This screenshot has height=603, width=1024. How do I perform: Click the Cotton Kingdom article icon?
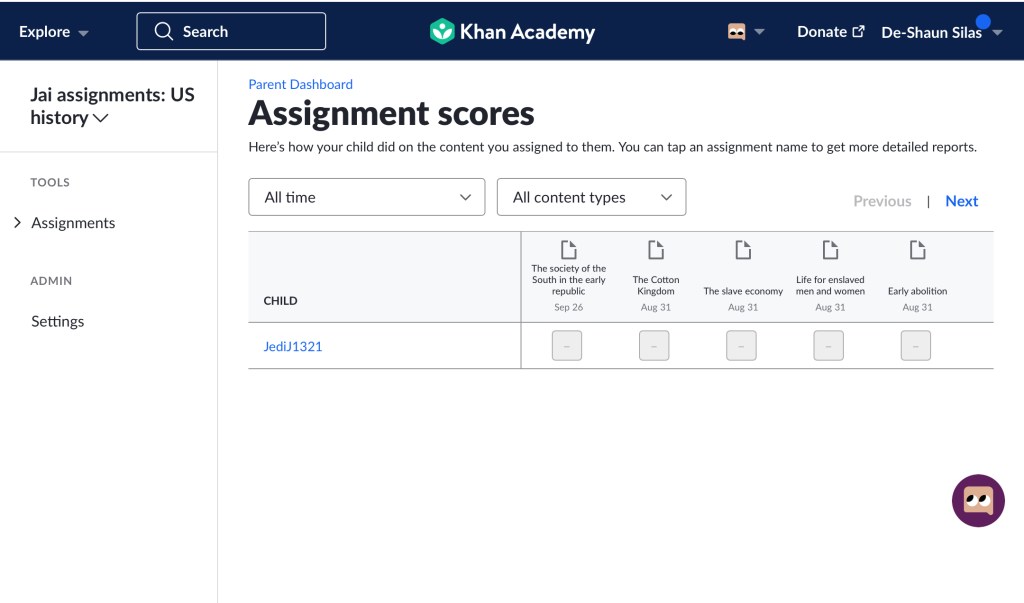coord(656,250)
